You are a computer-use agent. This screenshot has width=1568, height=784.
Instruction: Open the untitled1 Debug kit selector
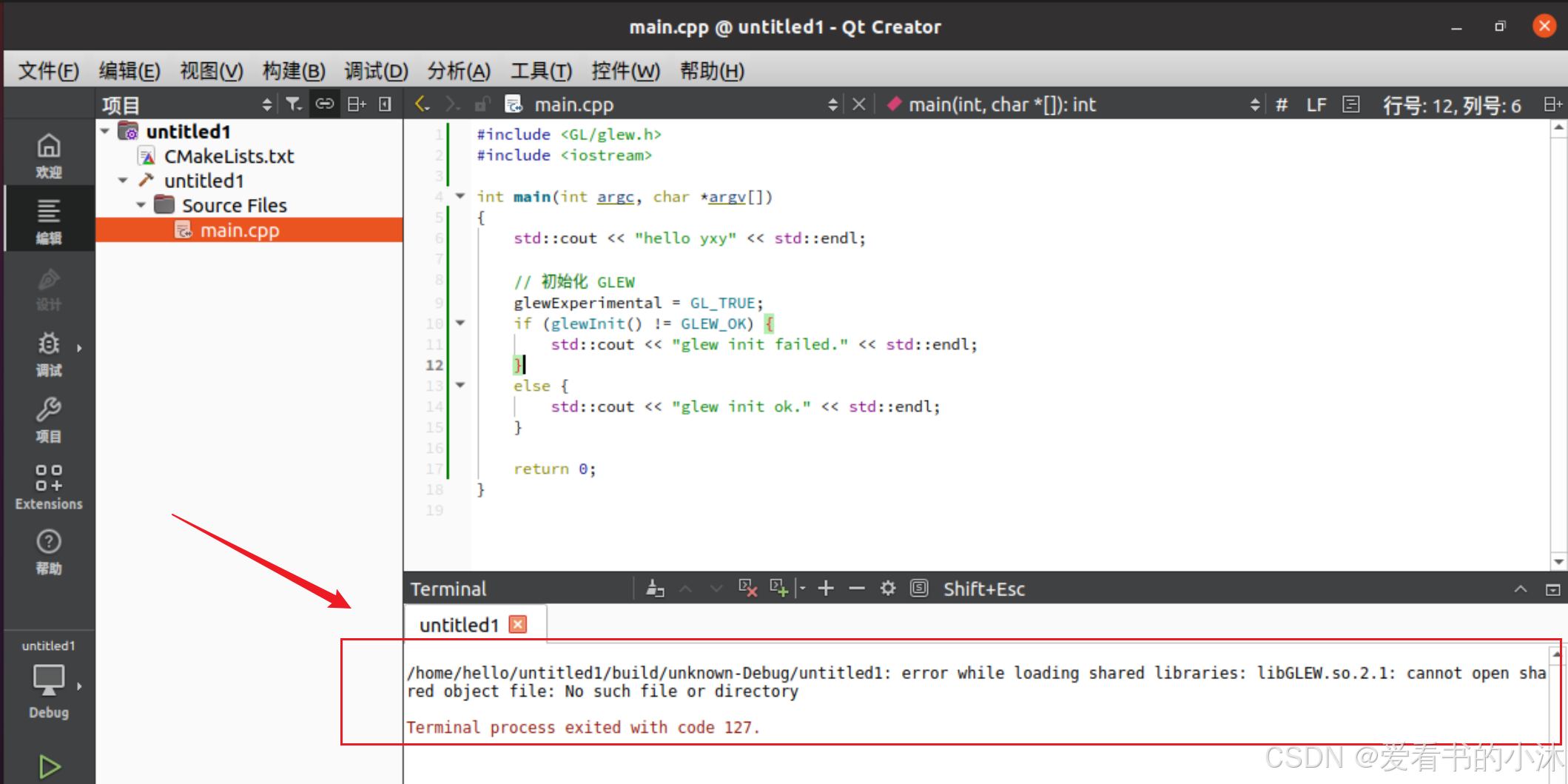click(49, 680)
